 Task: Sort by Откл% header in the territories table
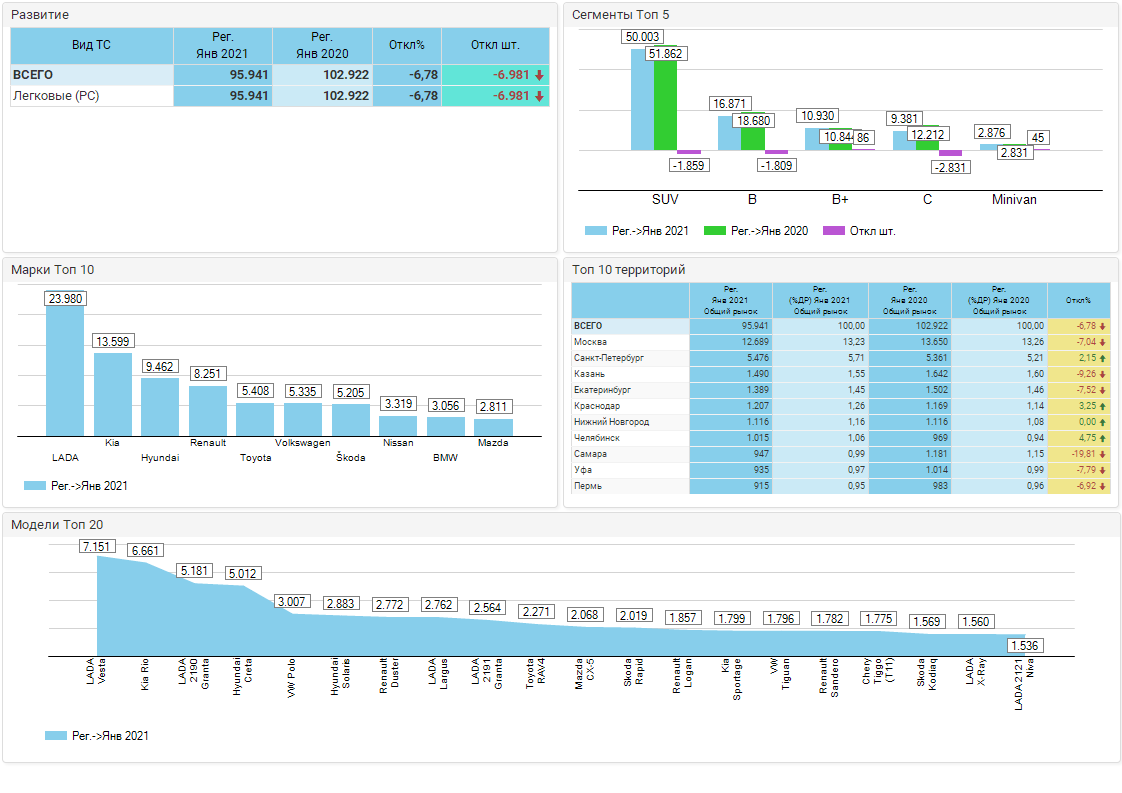pos(1079,300)
